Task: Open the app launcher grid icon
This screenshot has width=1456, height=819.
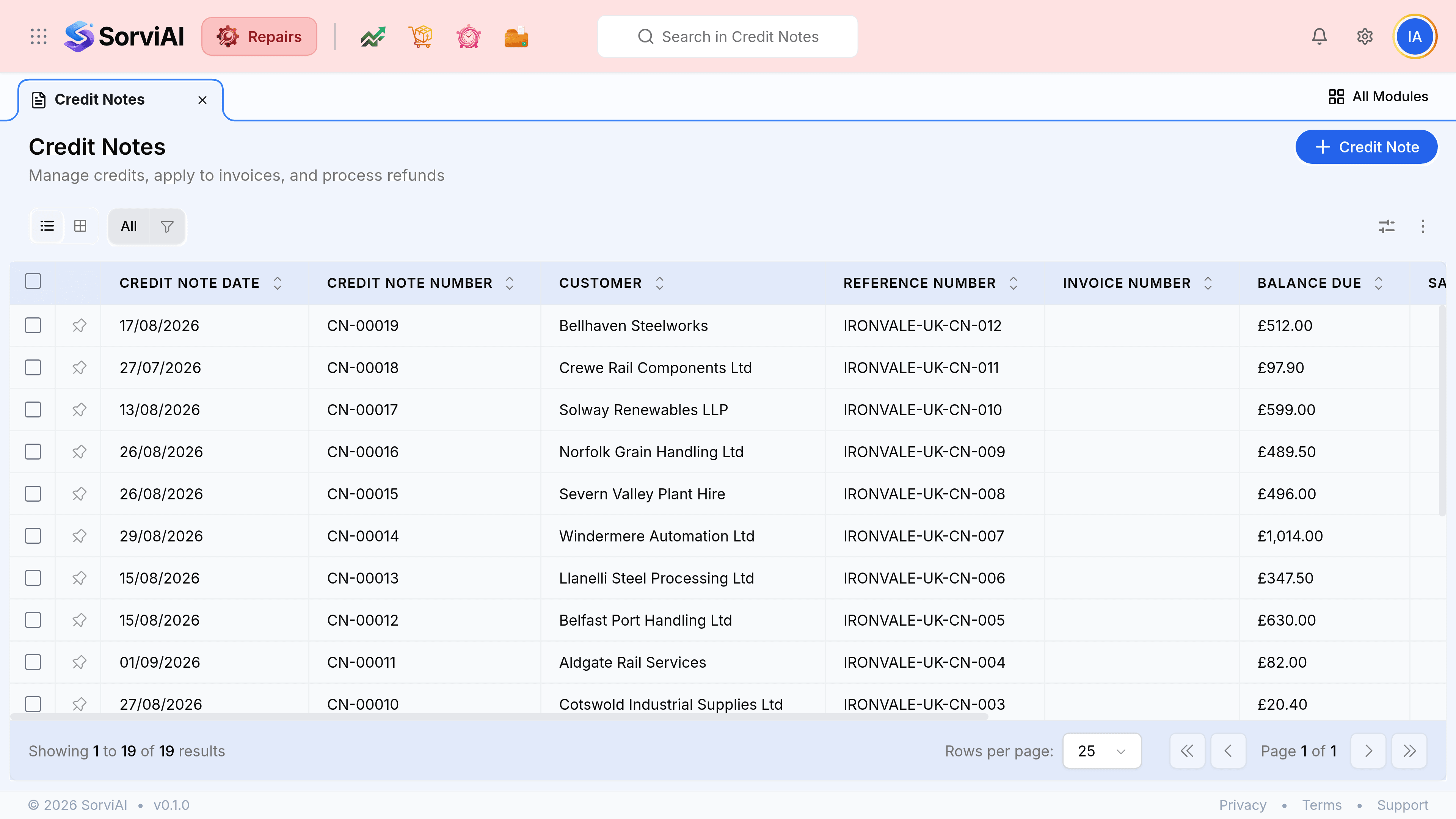Action: [x=38, y=37]
